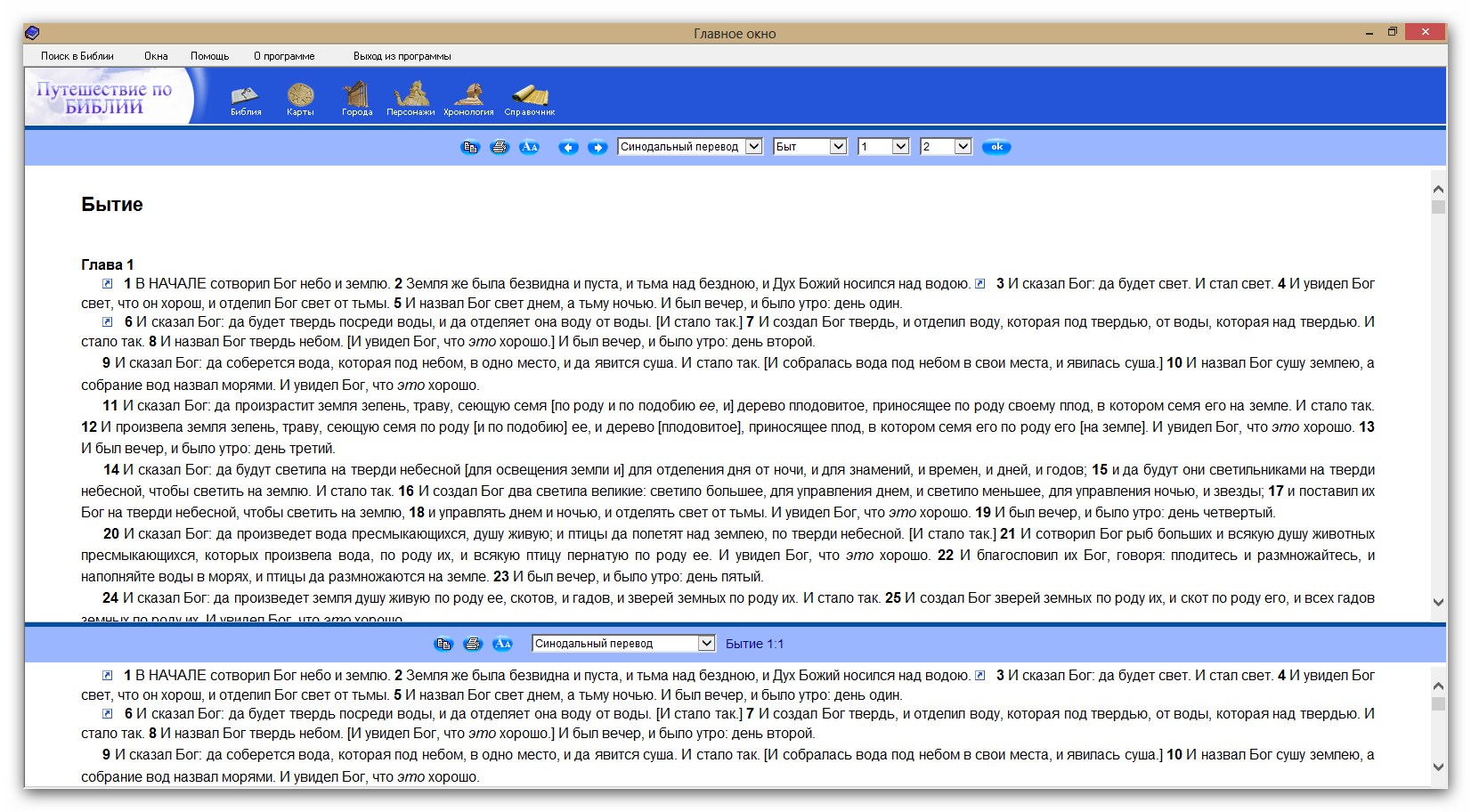This screenshot has height=812, width=1471.
Task: Click print icon in lower panel toolbar
Action: pos(473,644)
